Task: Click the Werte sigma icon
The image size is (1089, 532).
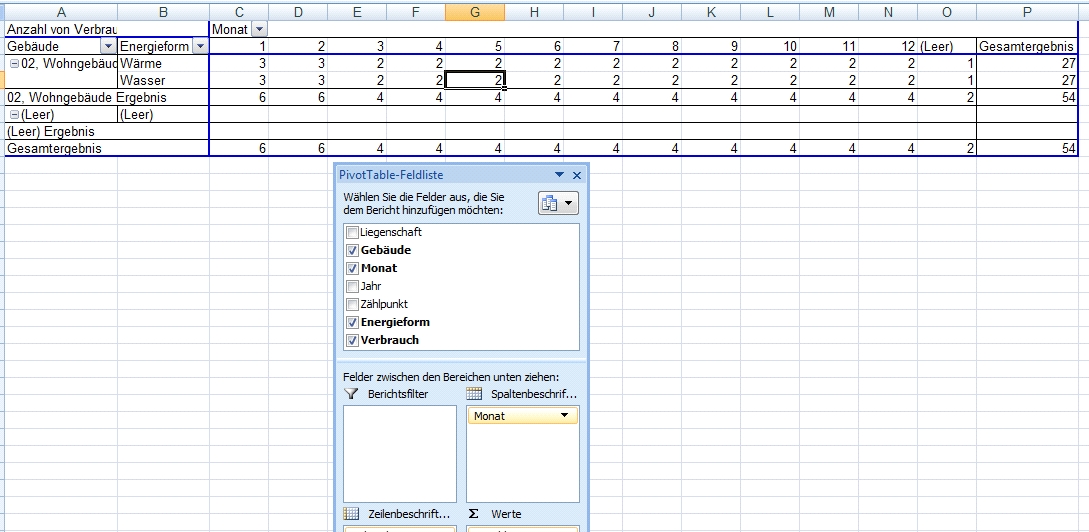Action: pyautogui.click(x=474, y=514)
